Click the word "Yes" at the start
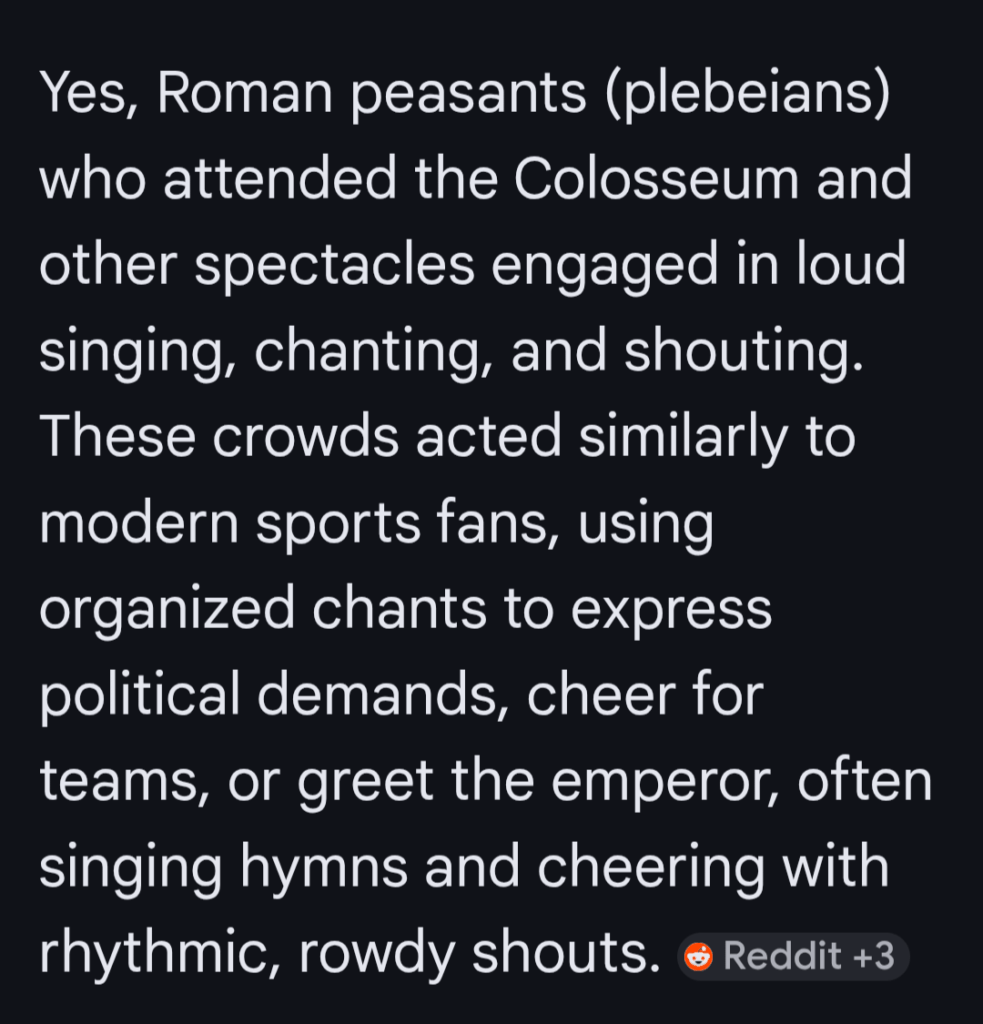Screen dimensions: 983x1024 85,93
